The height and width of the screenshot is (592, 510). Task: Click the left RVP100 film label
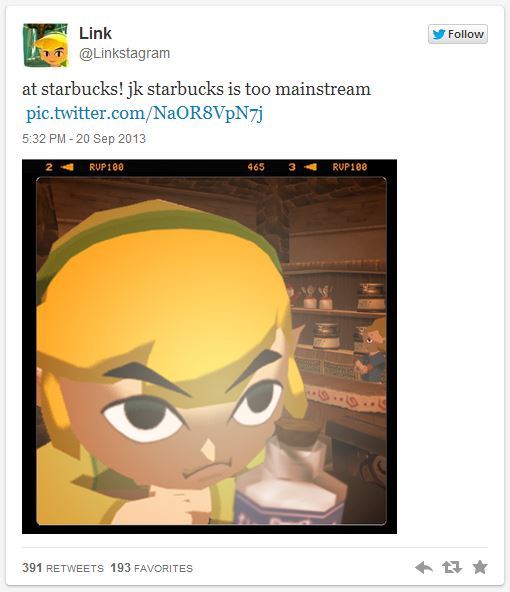106,167
